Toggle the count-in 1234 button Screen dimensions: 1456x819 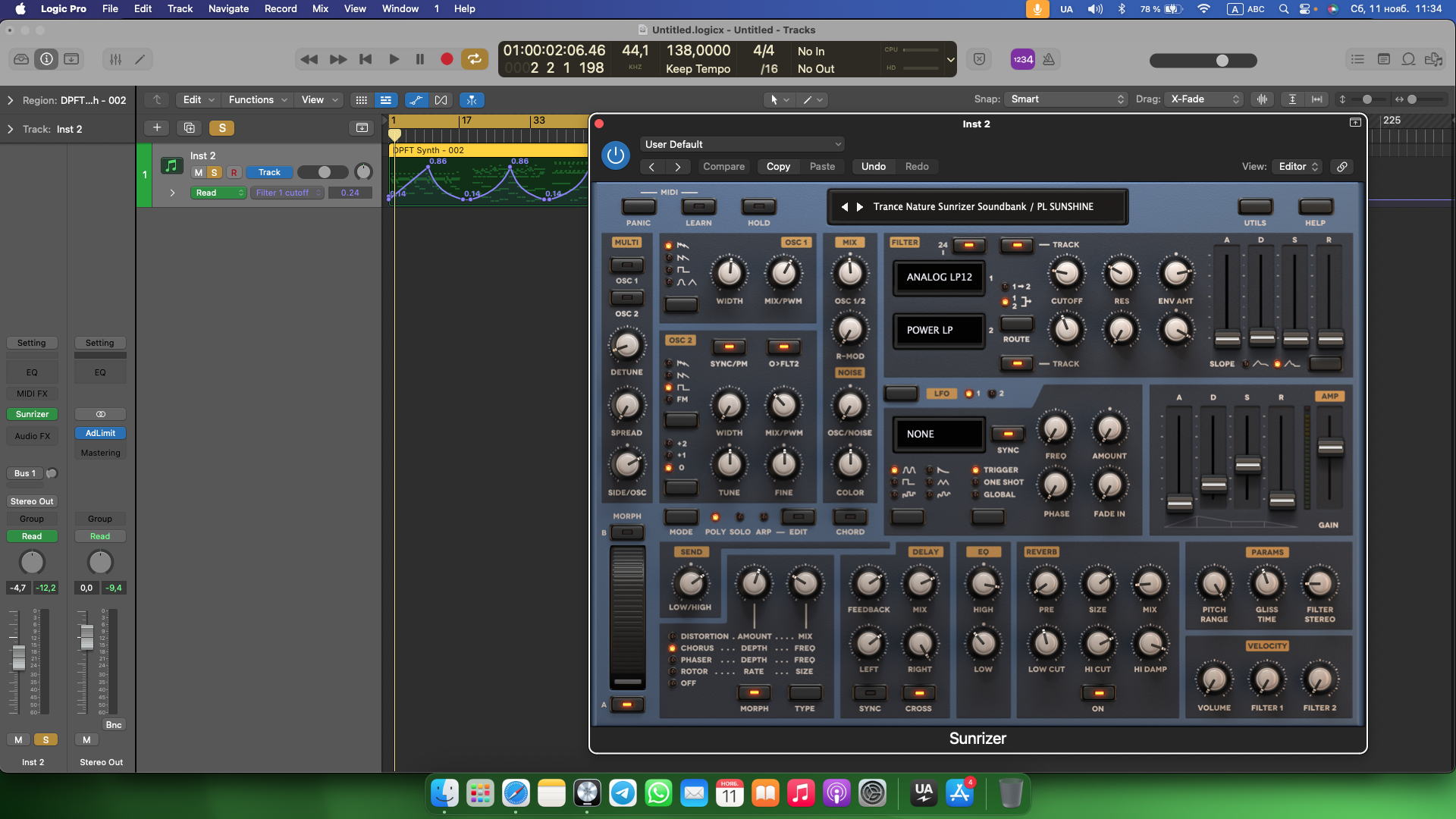[x=1022, y=59]
